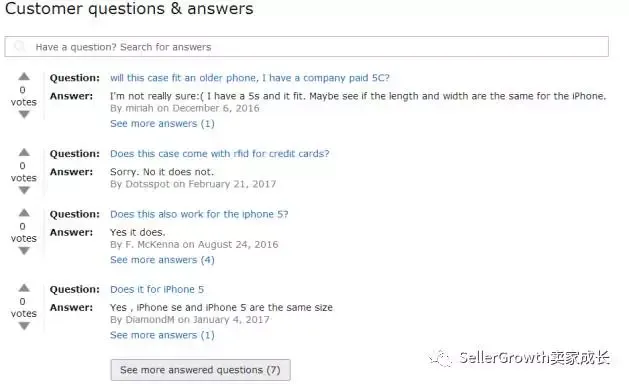Expand more answers under DiamondM's reply
This screenshot has width=629, height=384.
(x=162, y=335)
